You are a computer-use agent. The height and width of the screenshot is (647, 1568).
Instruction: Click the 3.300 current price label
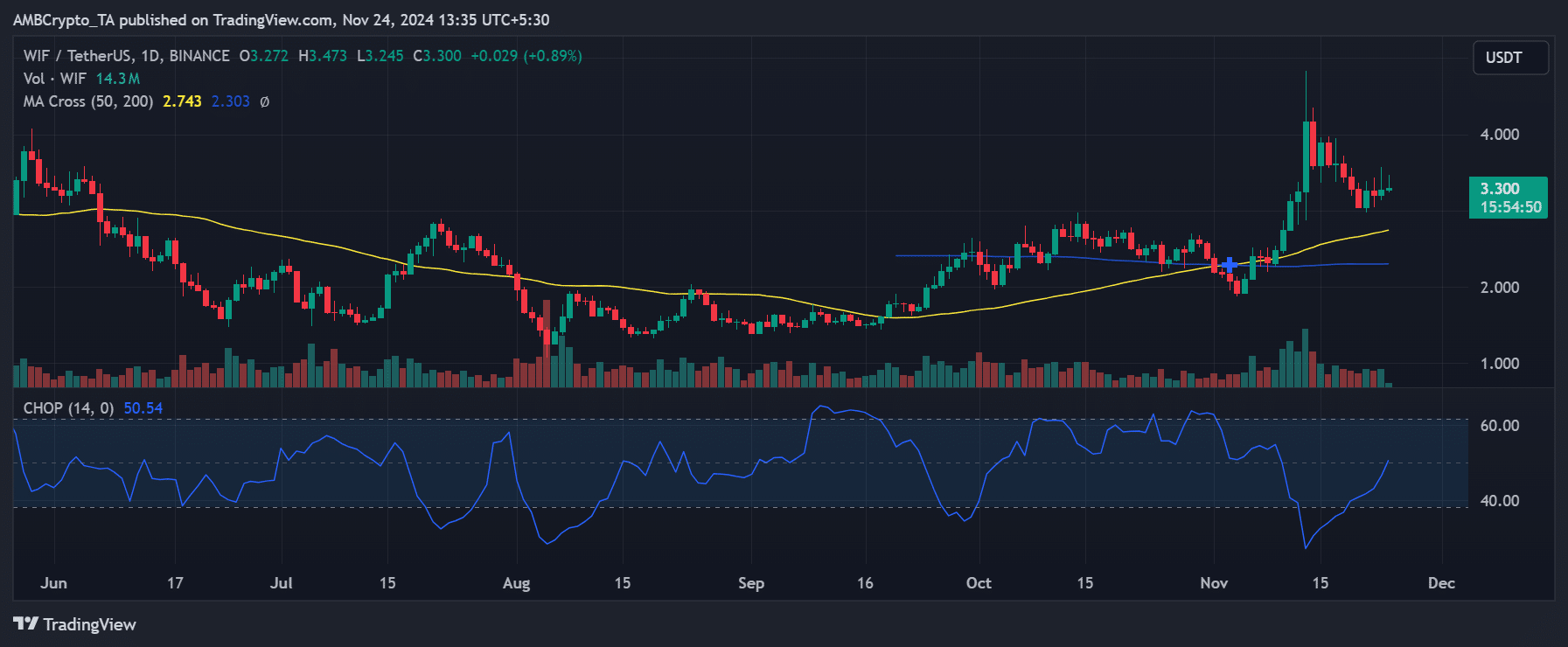(x=1500, y=189)
